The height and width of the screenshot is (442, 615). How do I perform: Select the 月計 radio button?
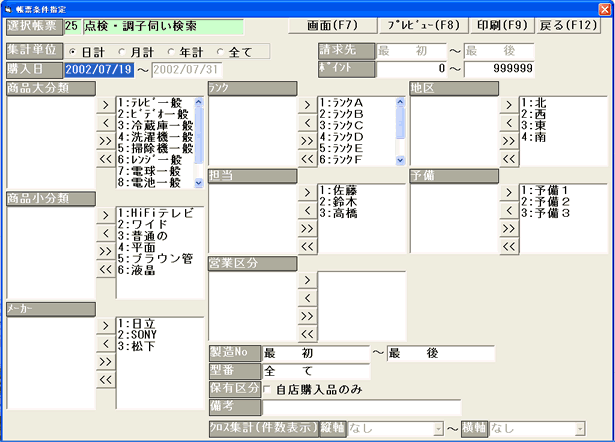tap(124, 51)
